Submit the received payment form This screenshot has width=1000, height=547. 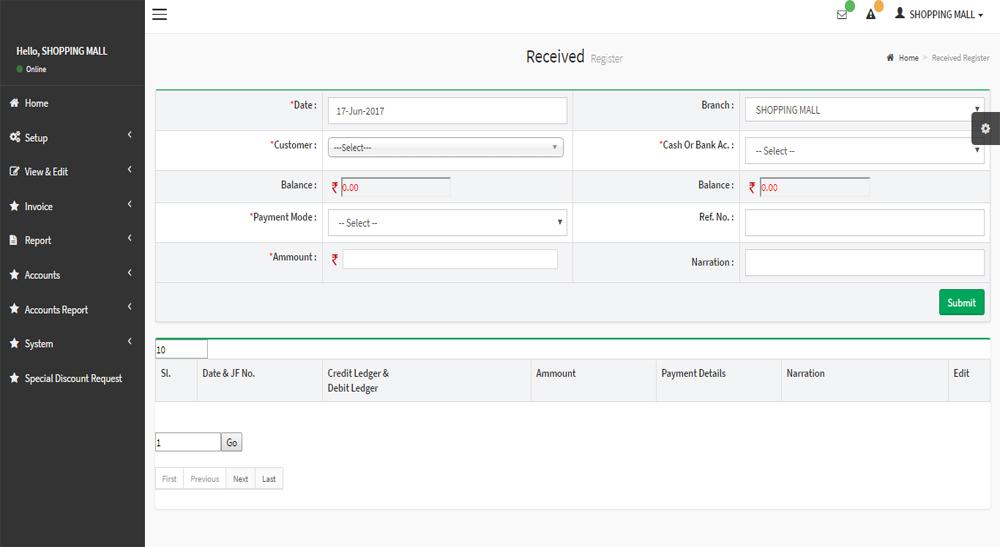point(961,302)
